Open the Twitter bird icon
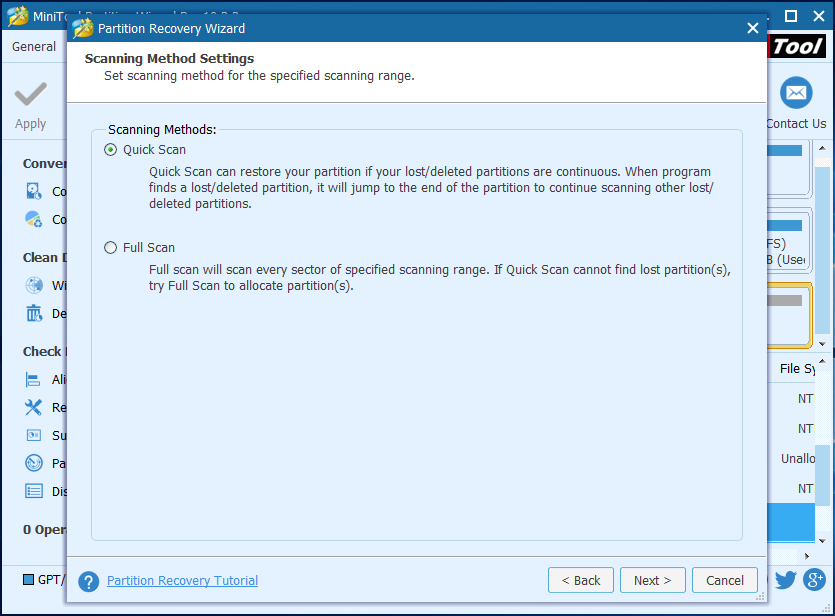The image size is (835, 616). point(784,579)
